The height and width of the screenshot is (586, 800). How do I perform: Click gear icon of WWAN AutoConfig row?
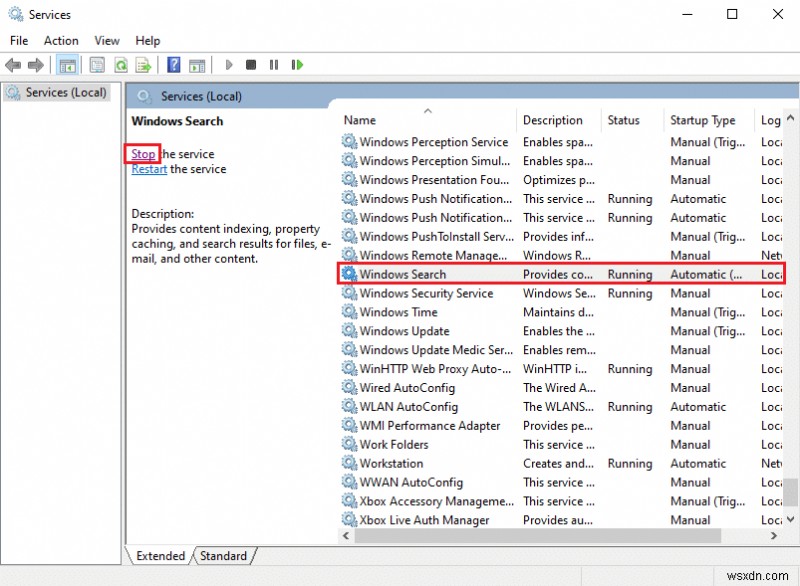pyautogui.click(x=349, y=482)
